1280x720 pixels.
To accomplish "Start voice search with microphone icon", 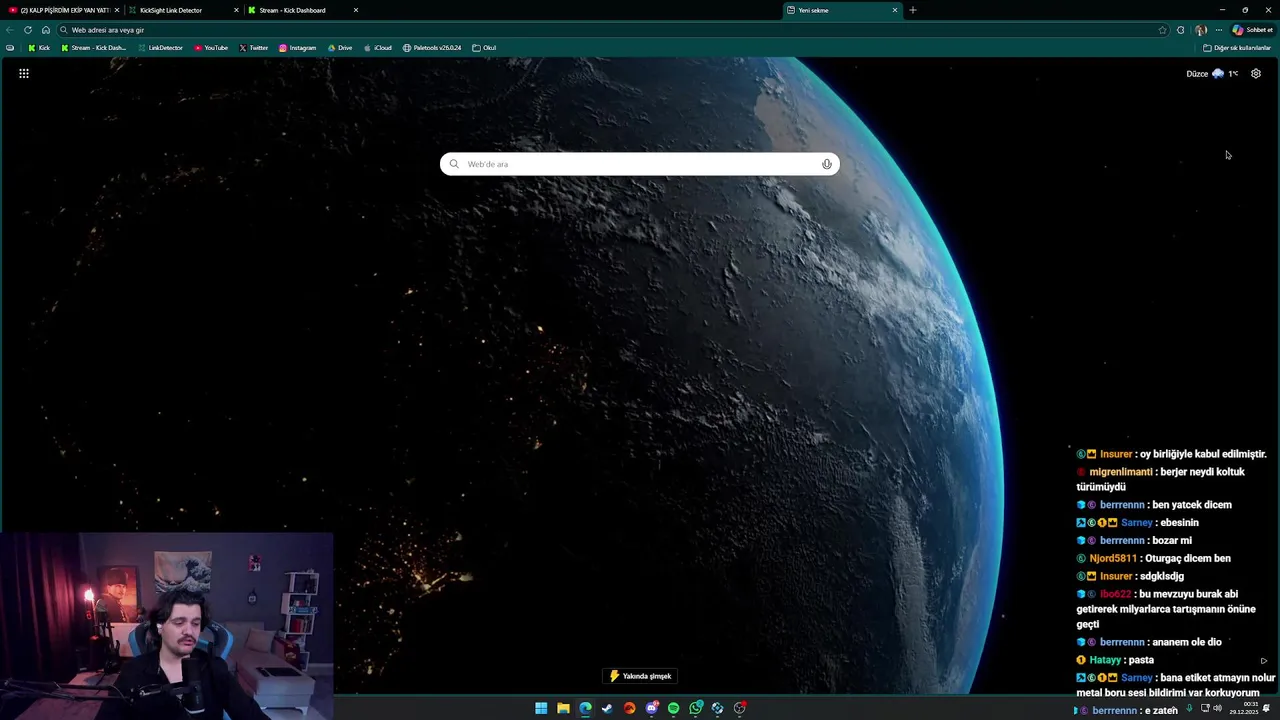I will click(x=826, y=164).
